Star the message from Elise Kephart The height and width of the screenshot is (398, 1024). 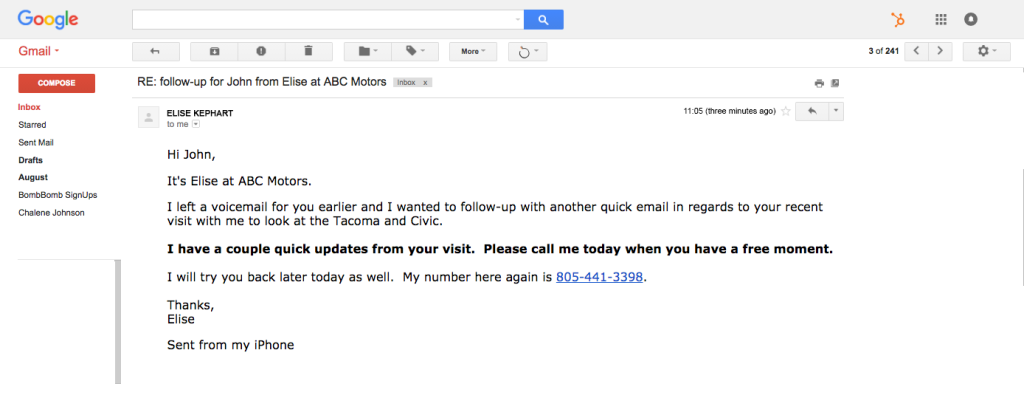786,112
